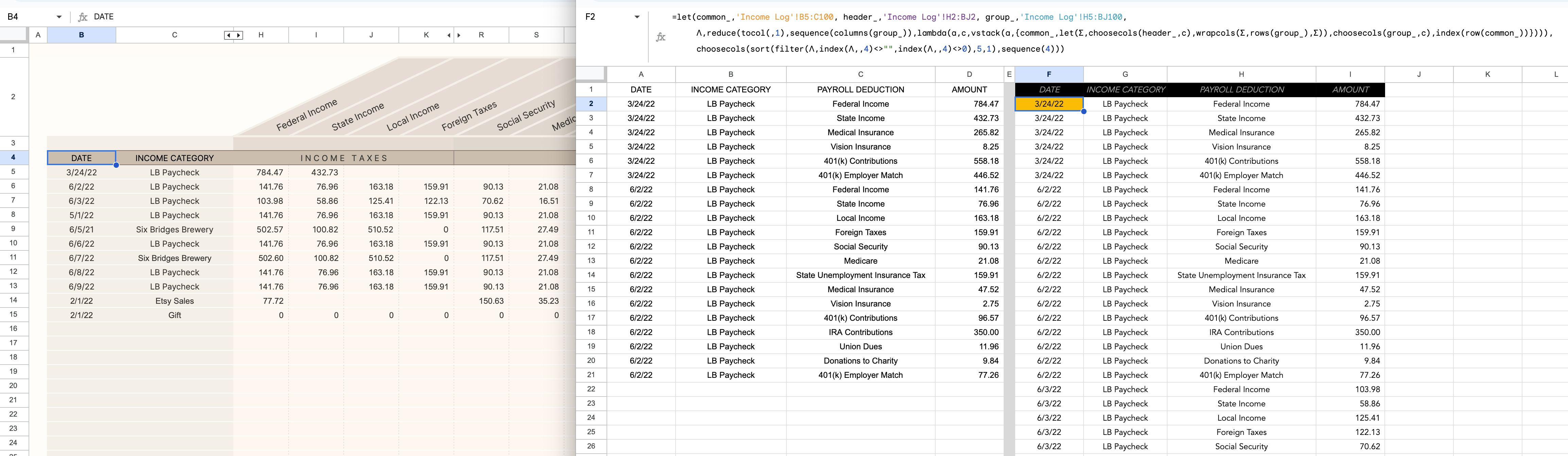Screen dimensions: 1568x456
Task: Select column B header in left sheet
Action: click(81, 35)
